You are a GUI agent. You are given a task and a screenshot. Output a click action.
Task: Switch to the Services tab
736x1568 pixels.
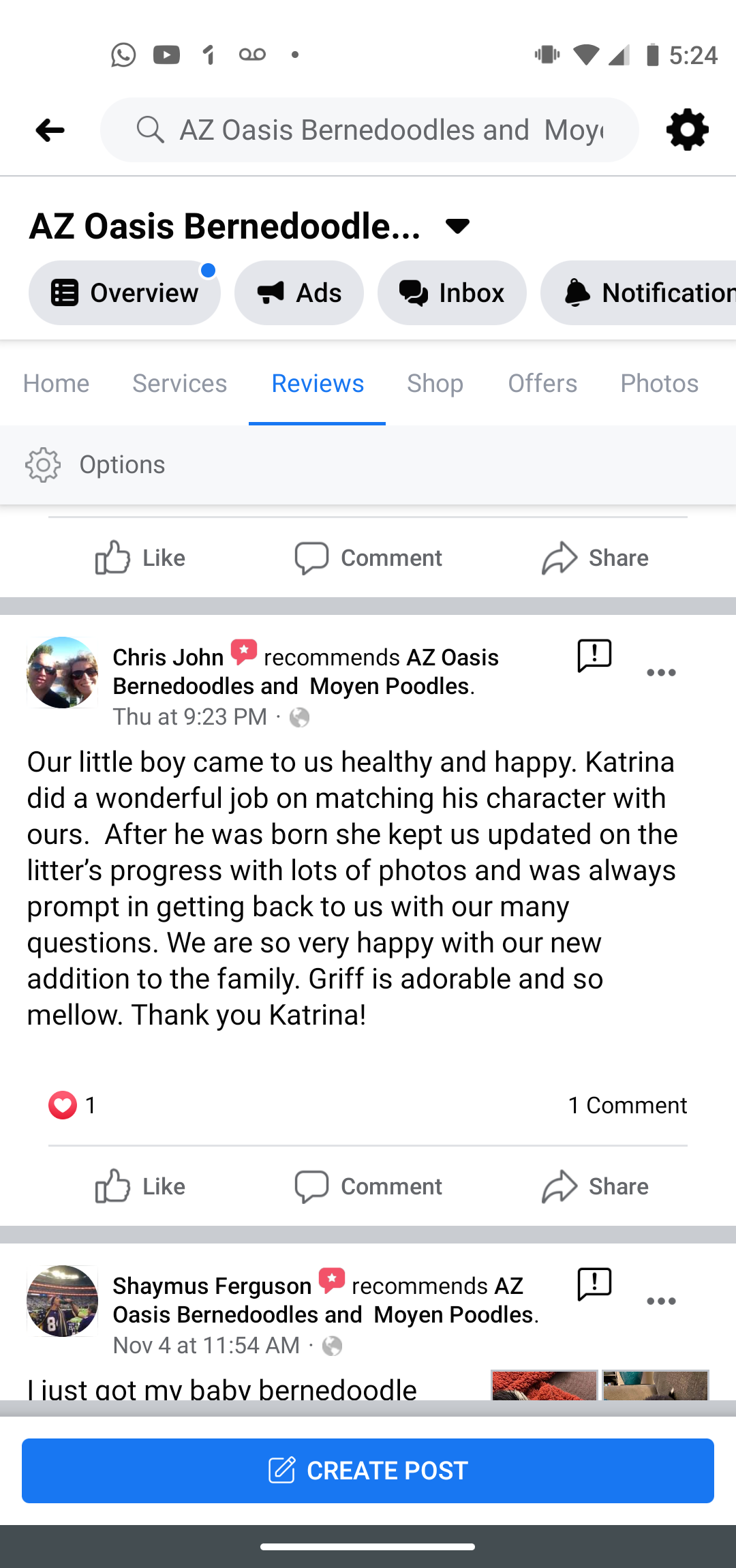pos(179,383)
